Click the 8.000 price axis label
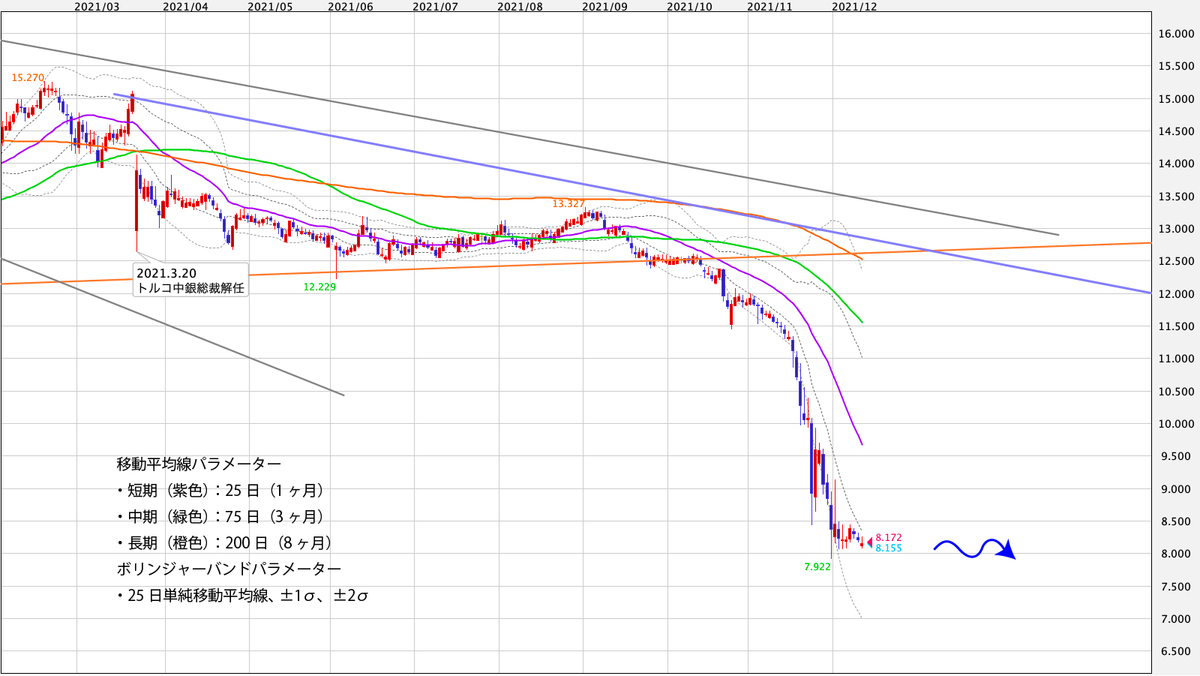 coord(1178,554)
